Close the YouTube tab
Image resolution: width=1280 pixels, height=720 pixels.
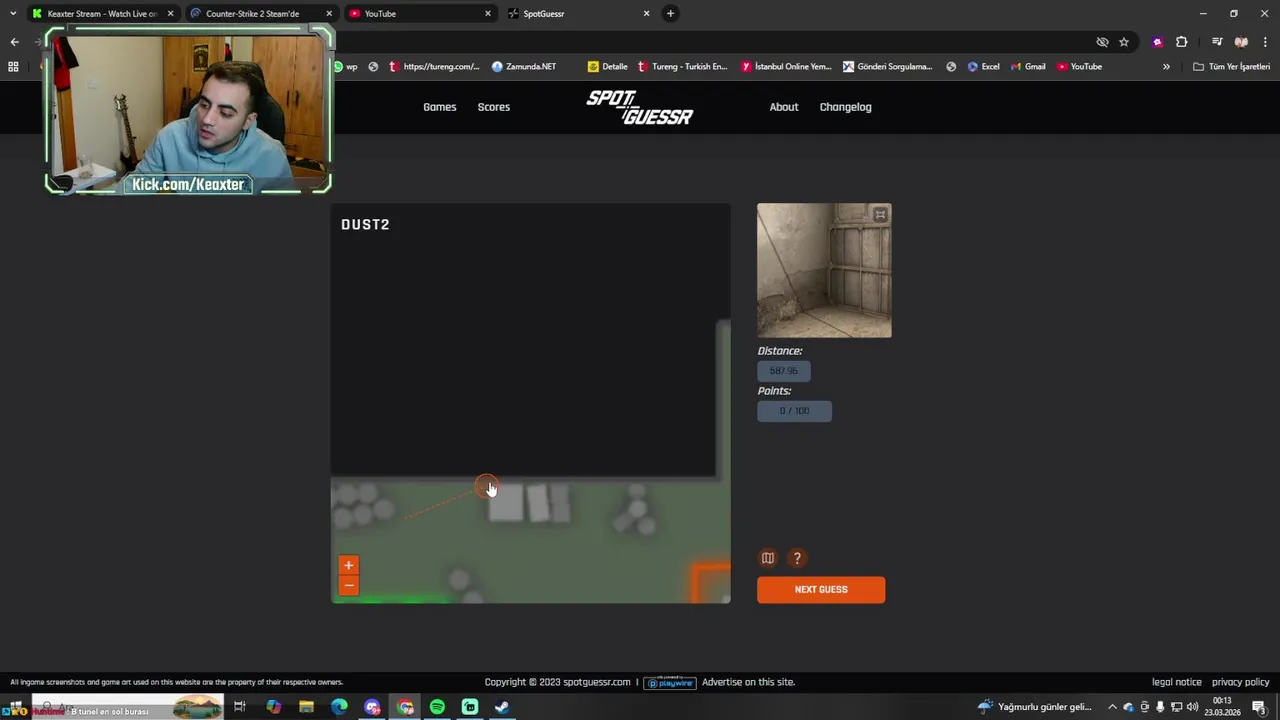click(488, 14)
